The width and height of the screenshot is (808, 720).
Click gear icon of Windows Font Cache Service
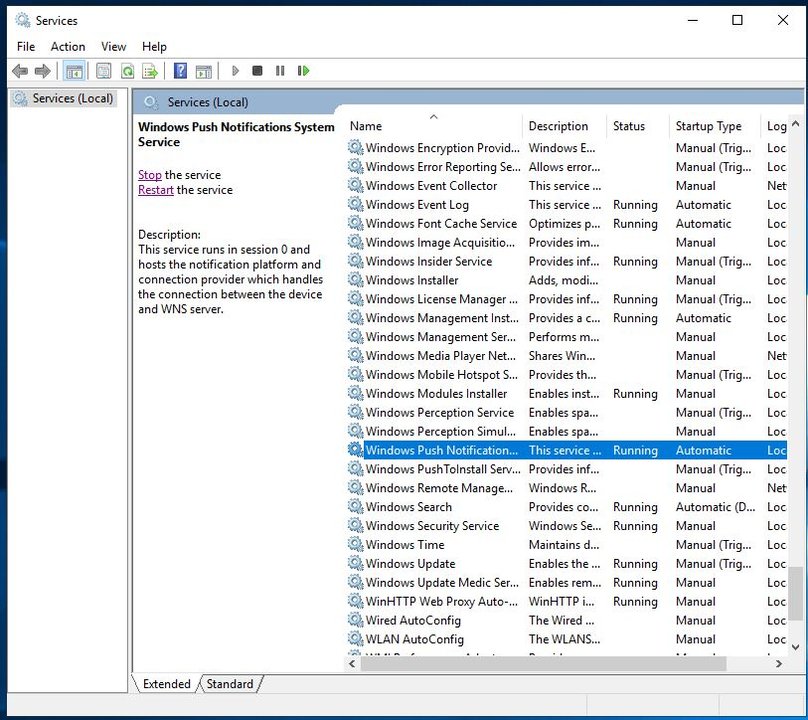(x=355, y=223)
